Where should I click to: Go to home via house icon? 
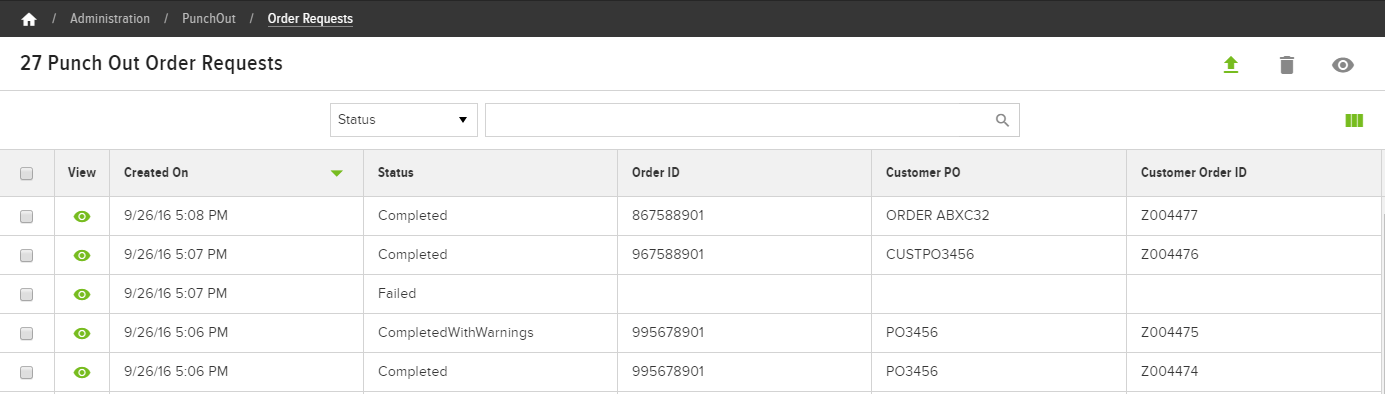pyautogui.click(x=28, y=19)
